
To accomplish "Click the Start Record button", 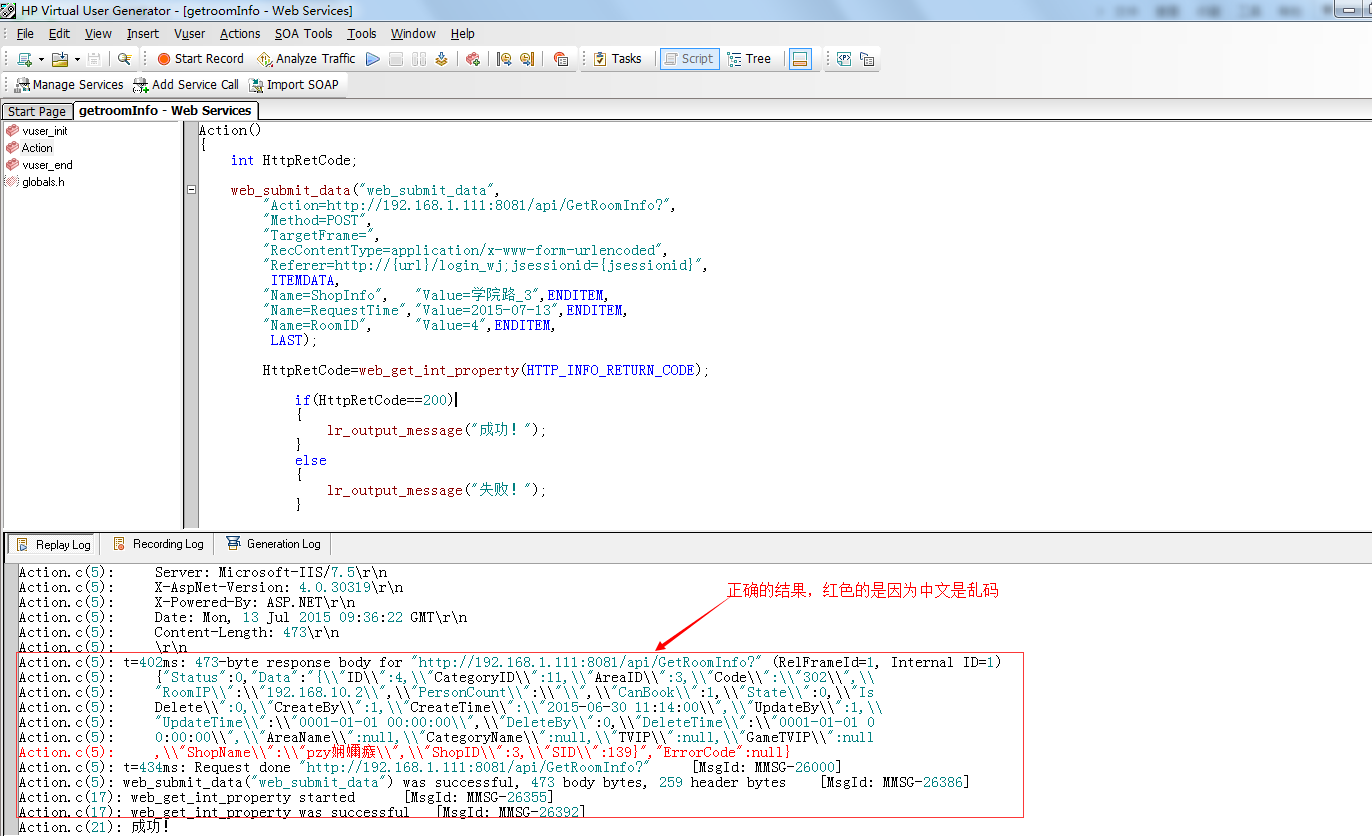I will (200, 59).
